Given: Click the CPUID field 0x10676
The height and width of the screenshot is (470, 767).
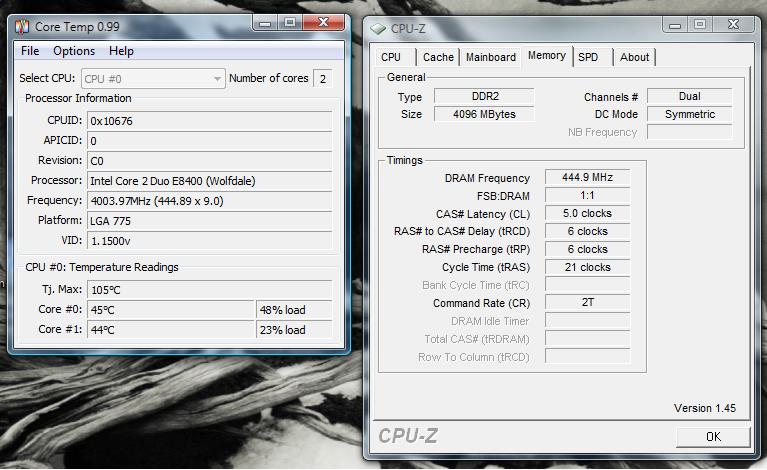Looking at the screenshot, I should [x=209, y=121].
